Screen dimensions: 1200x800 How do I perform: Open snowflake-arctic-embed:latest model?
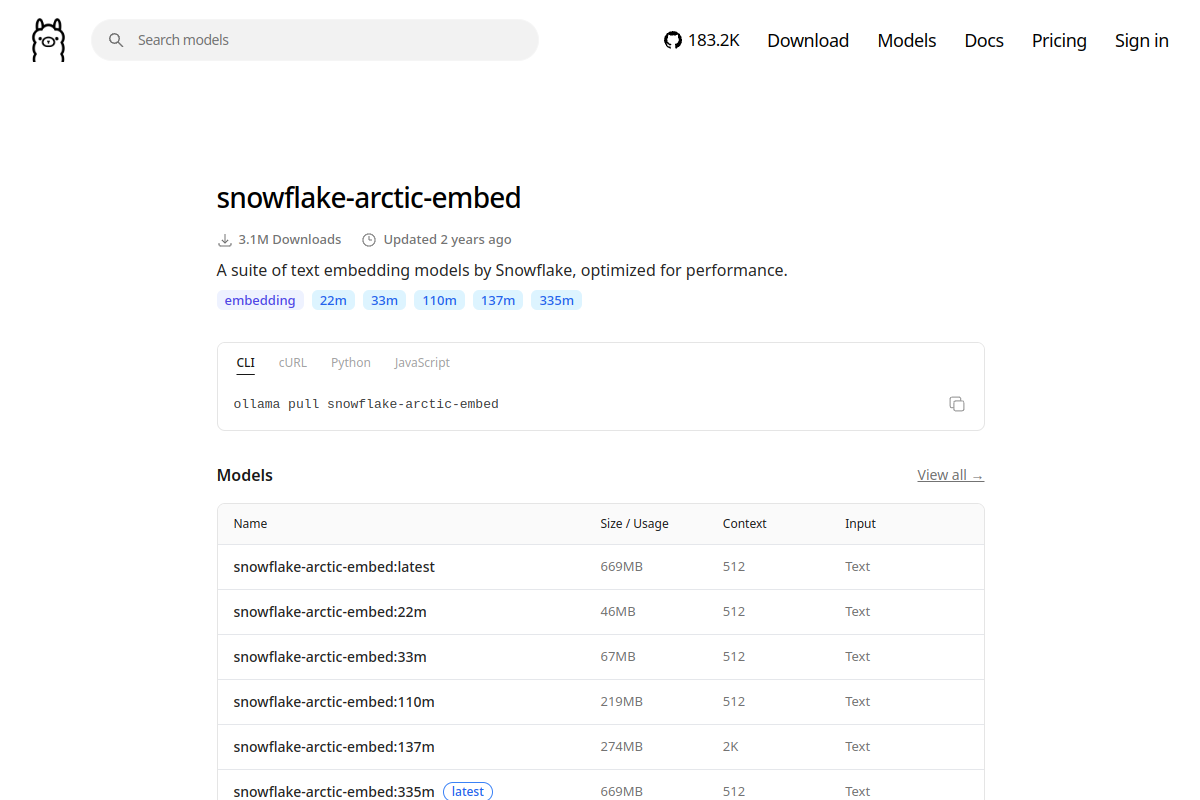334,567
